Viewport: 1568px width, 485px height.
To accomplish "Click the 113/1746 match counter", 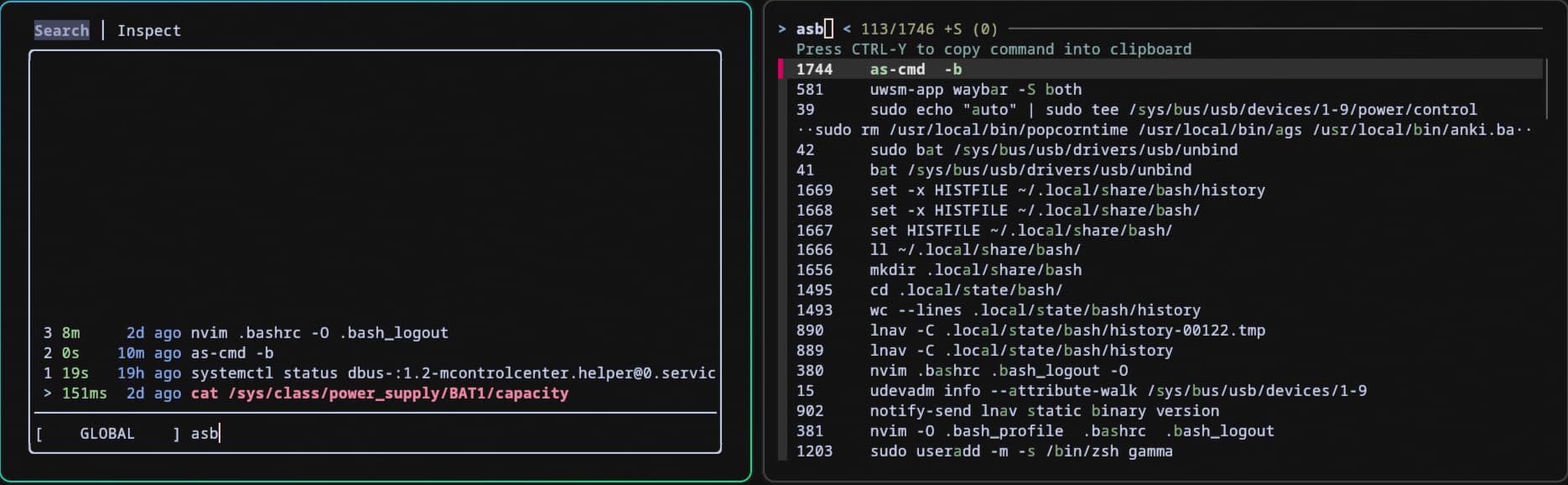I will click(x=897, y=29).
